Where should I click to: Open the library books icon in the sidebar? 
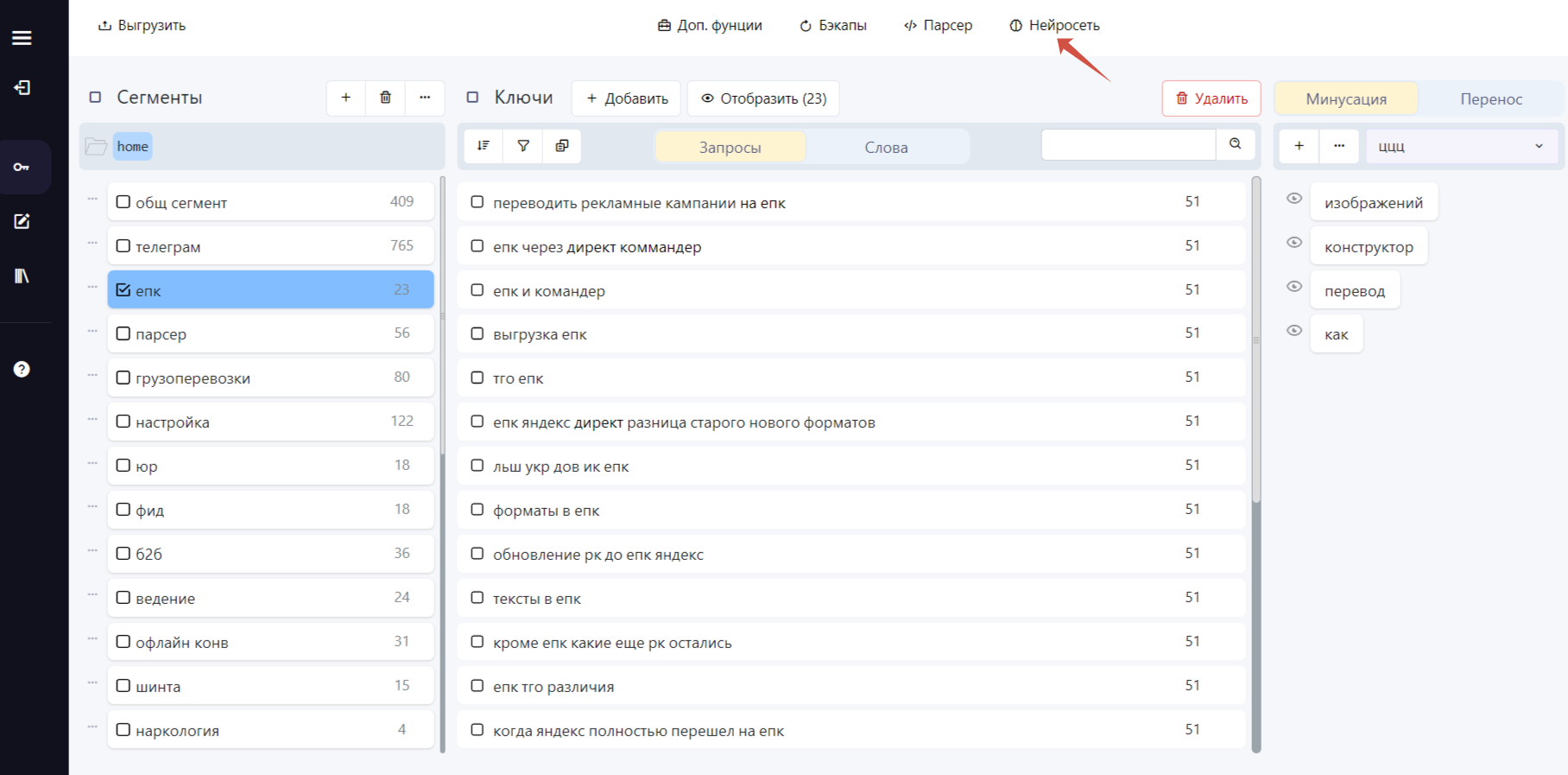[22, 276]
